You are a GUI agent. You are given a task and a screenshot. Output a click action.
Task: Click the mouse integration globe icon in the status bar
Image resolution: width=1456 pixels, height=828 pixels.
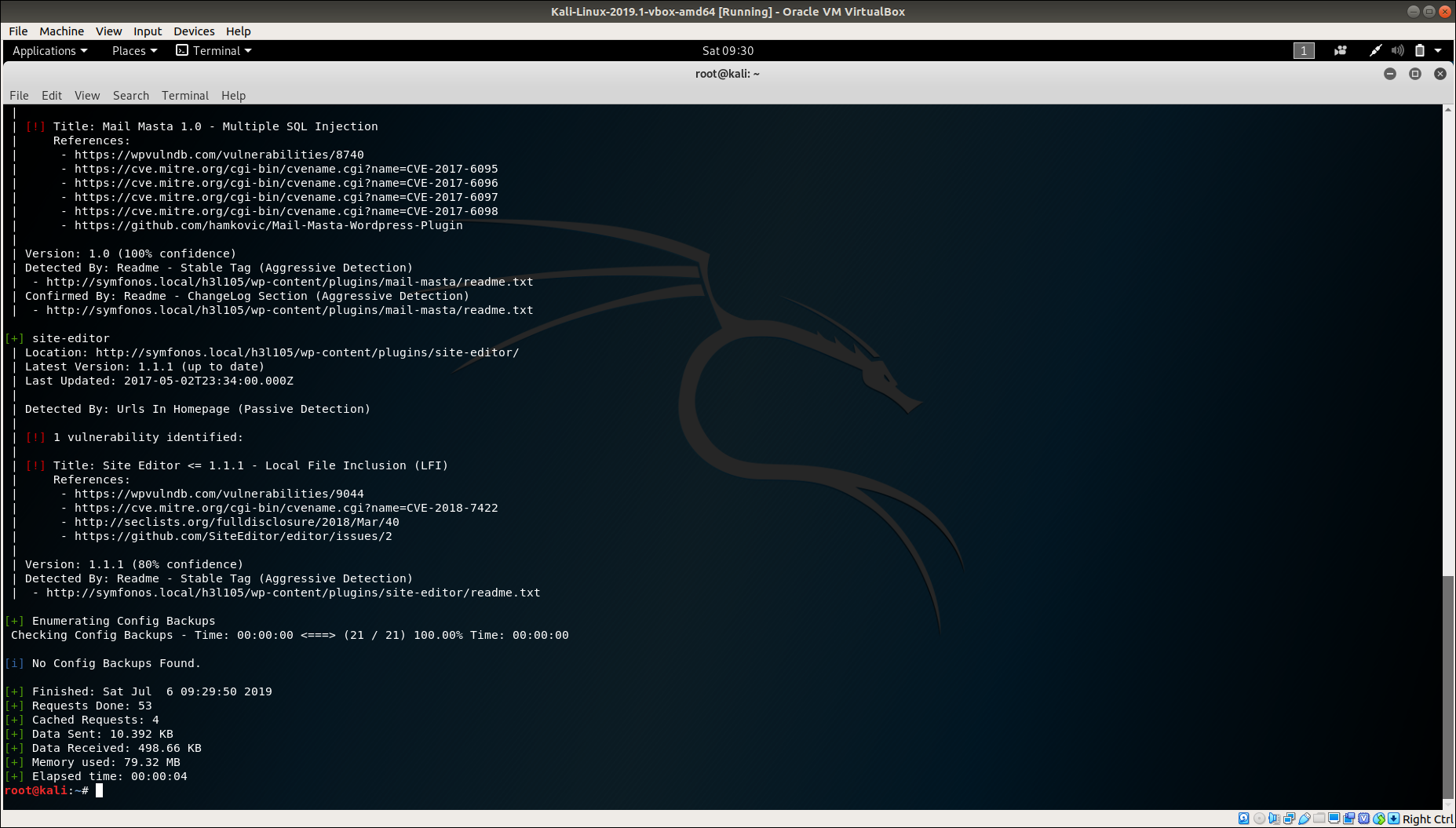(1379, 819)
